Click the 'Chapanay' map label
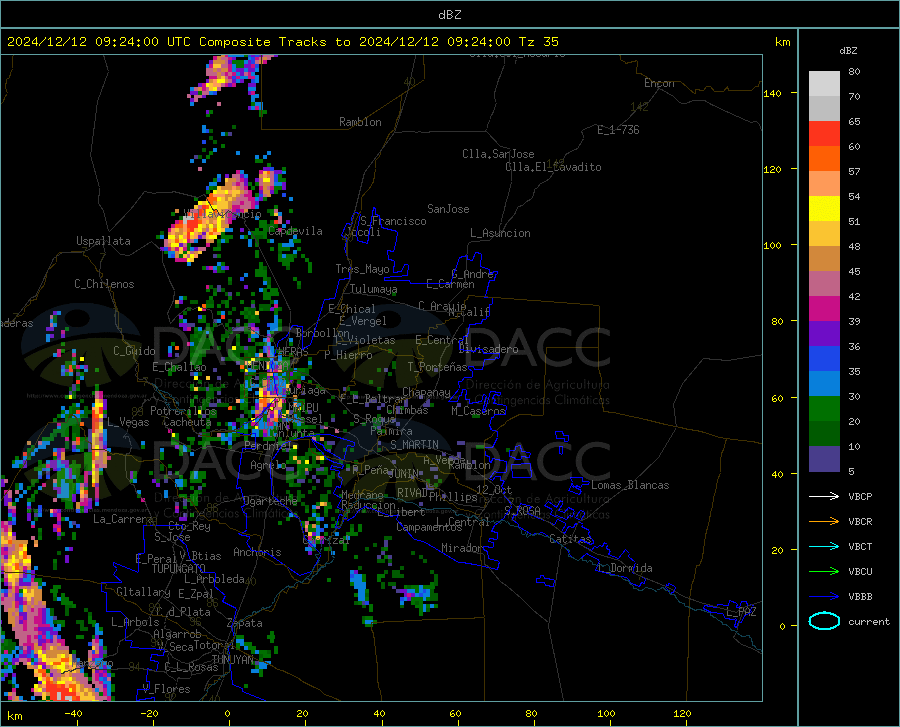The width and height of the screenshot is (900, 727). (426, 392)
